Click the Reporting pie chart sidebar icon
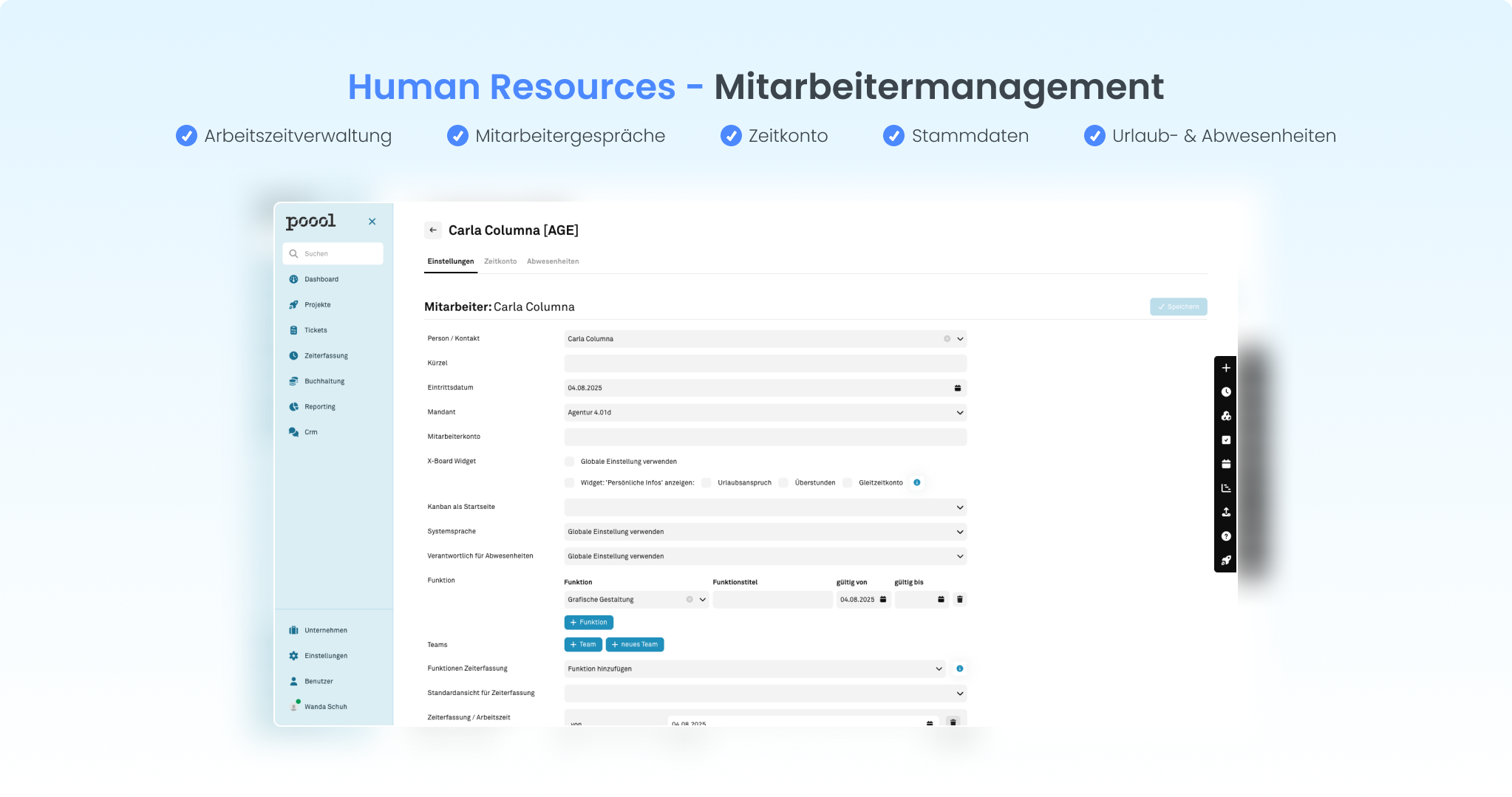Screen dimensions: 1512x797 point(293,407)
